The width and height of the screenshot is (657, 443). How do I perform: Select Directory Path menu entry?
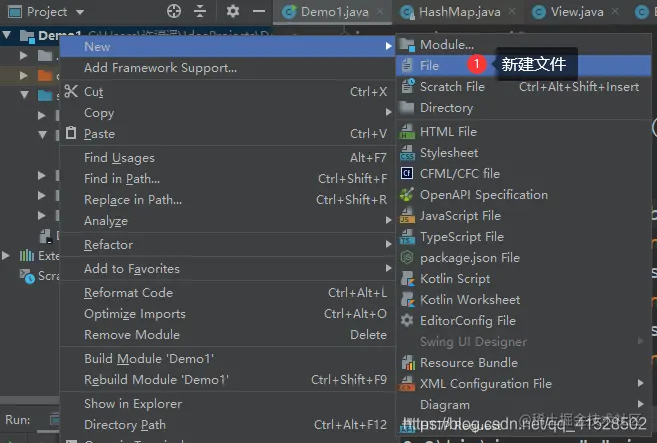click(228, 425)
